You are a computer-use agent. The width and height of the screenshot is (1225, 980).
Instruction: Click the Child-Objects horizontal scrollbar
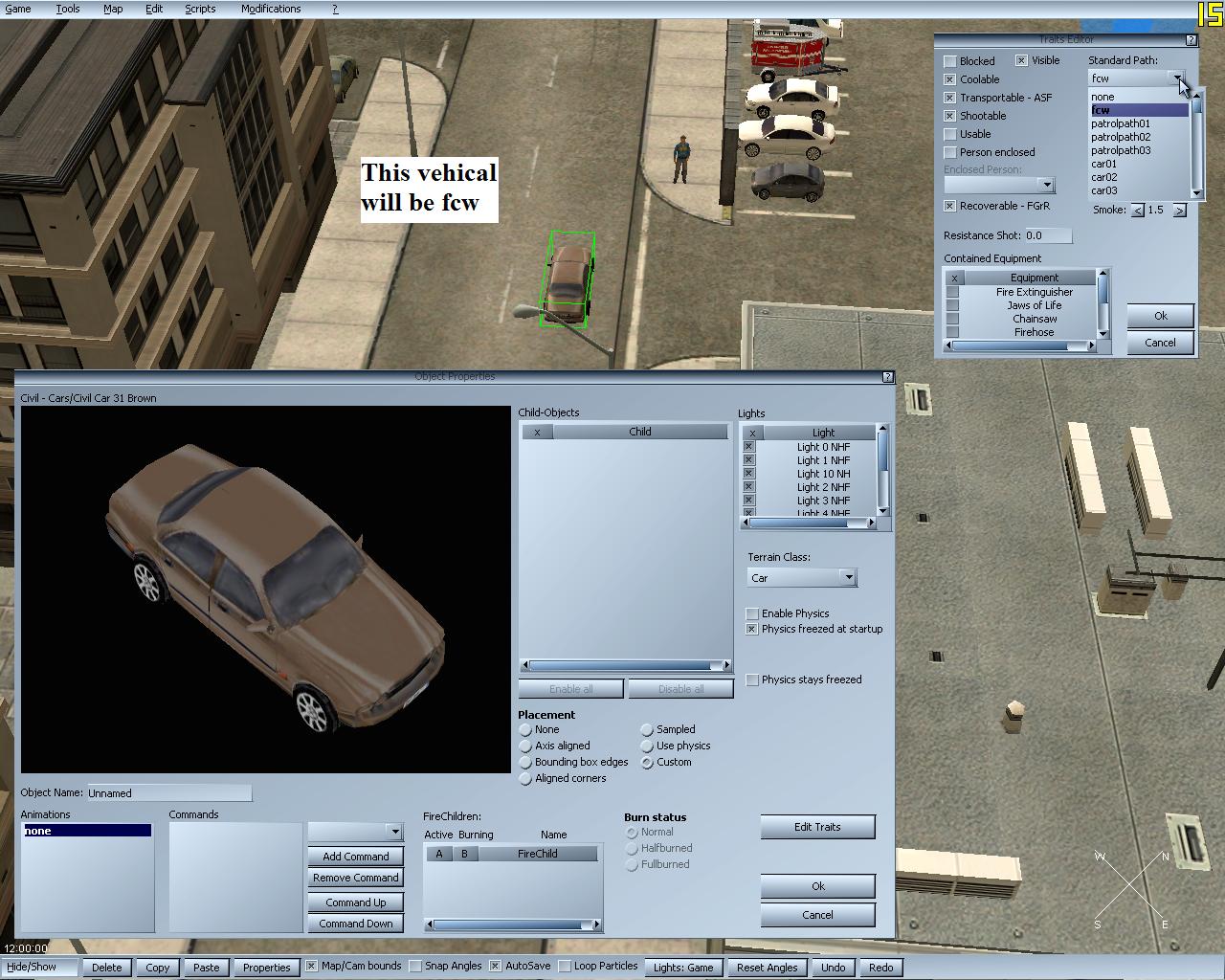point(626,665)
